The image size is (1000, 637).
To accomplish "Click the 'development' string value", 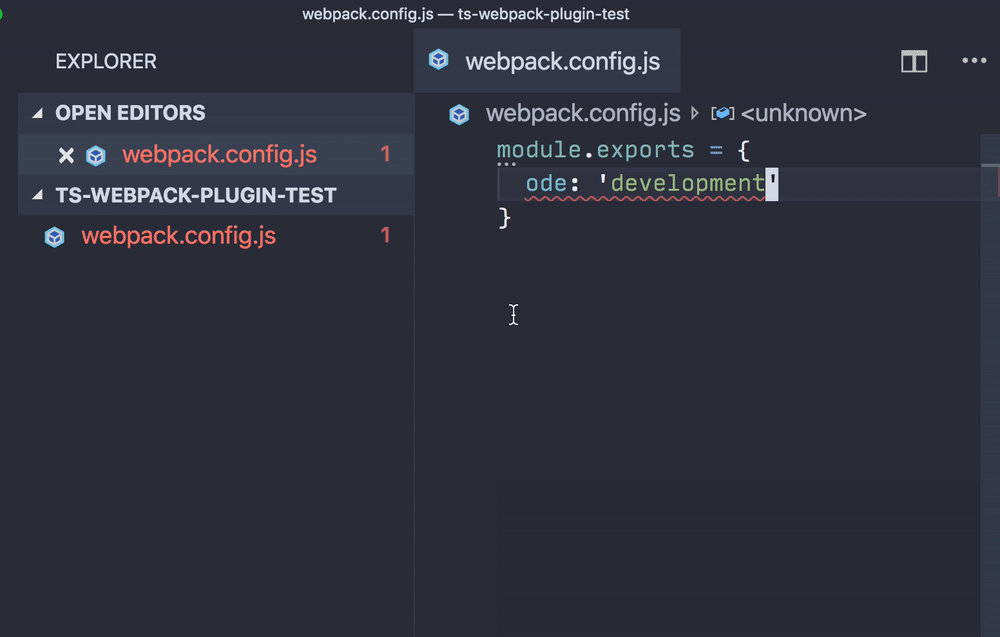I will (688, 184).
